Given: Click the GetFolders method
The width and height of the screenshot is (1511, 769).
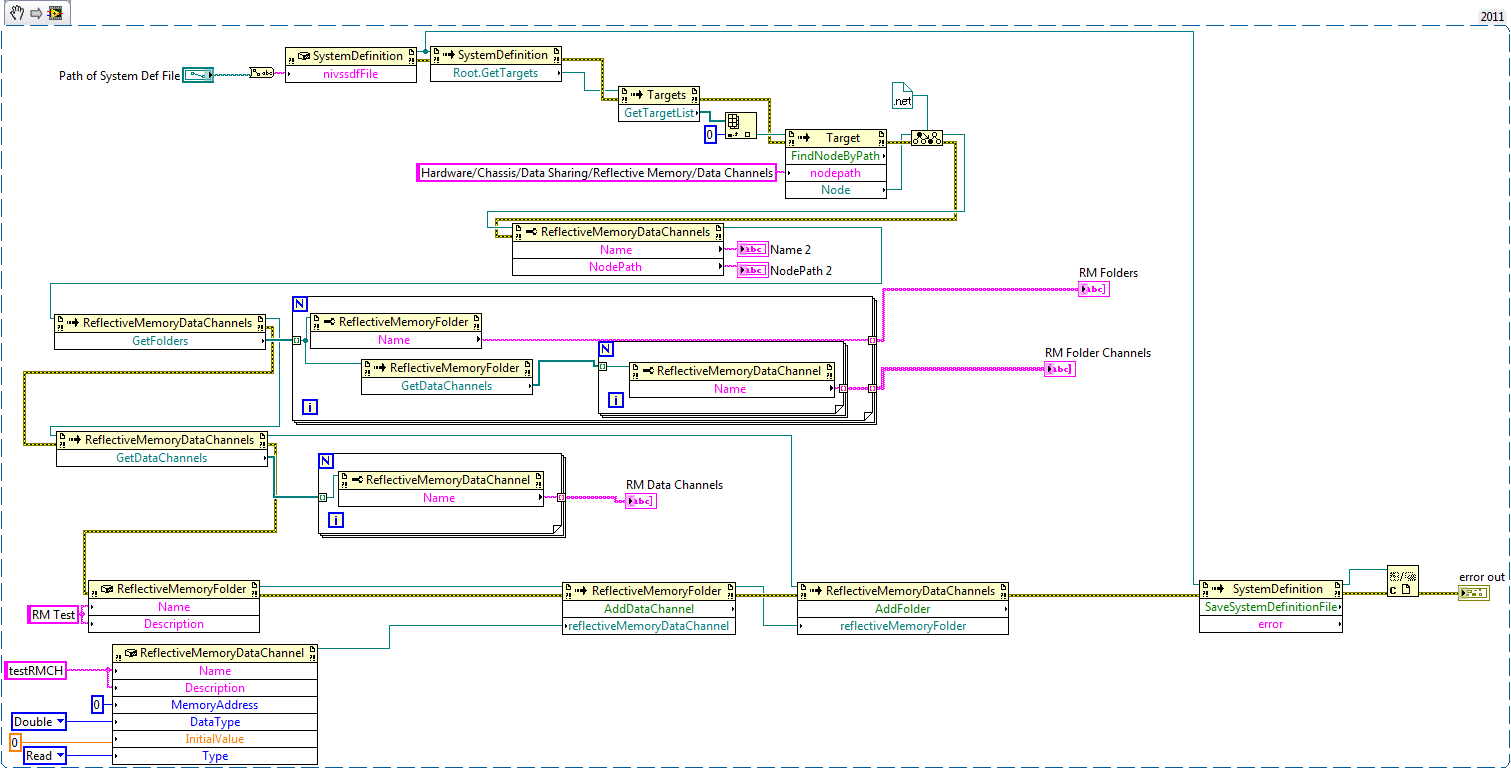Looking at the screenshot, I should [x=161, y=341].
